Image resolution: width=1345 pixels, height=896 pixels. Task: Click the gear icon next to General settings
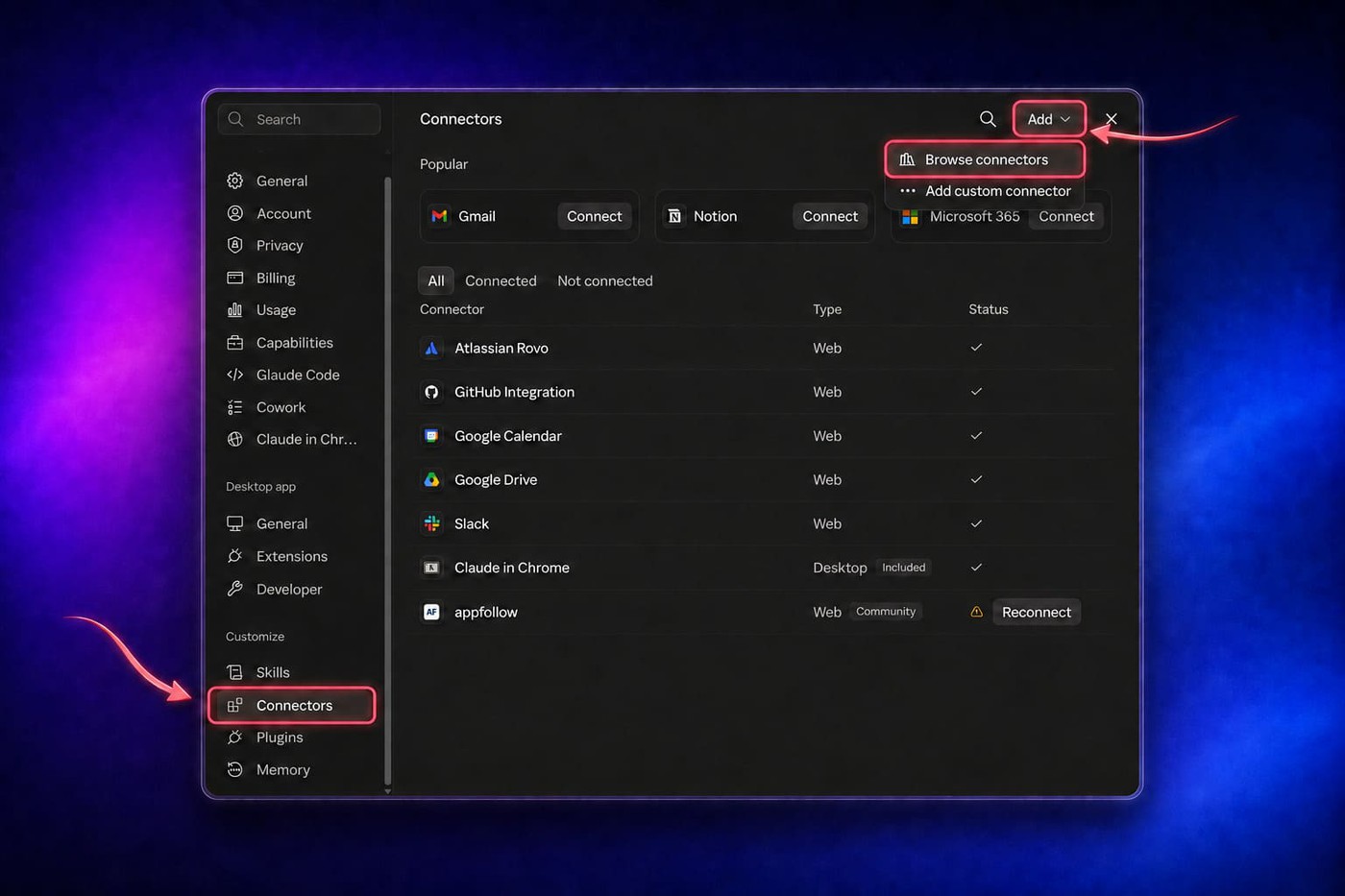[234, 181]
